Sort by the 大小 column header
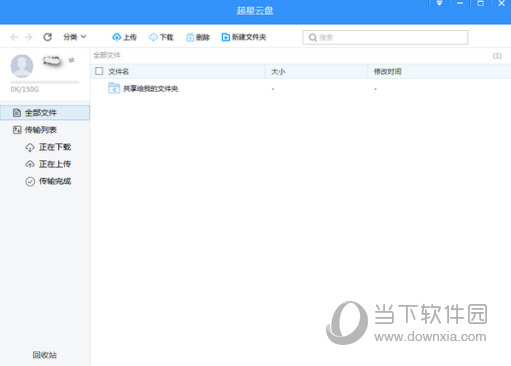 point(278,71)
